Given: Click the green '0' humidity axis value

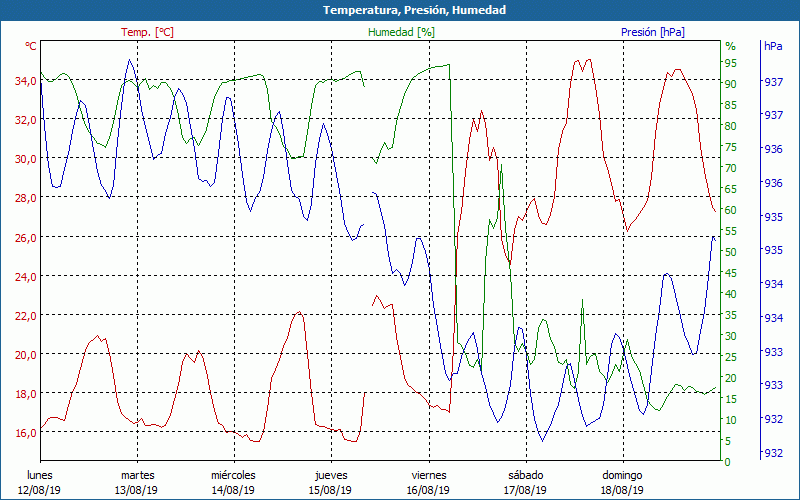Looking at the screenshot, I should (x=728, y=462).
